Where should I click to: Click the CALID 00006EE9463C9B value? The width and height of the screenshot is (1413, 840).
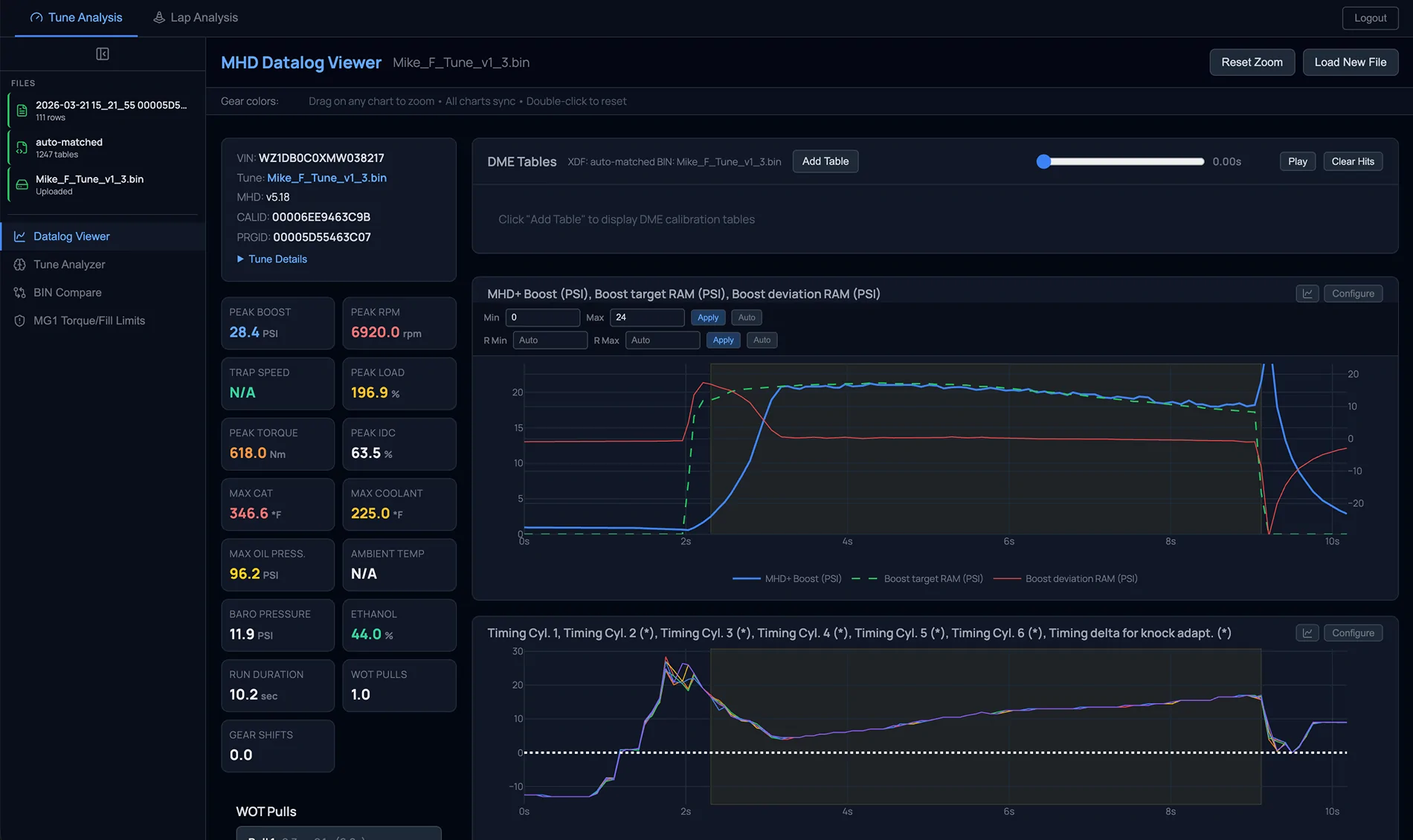[321, 217]
